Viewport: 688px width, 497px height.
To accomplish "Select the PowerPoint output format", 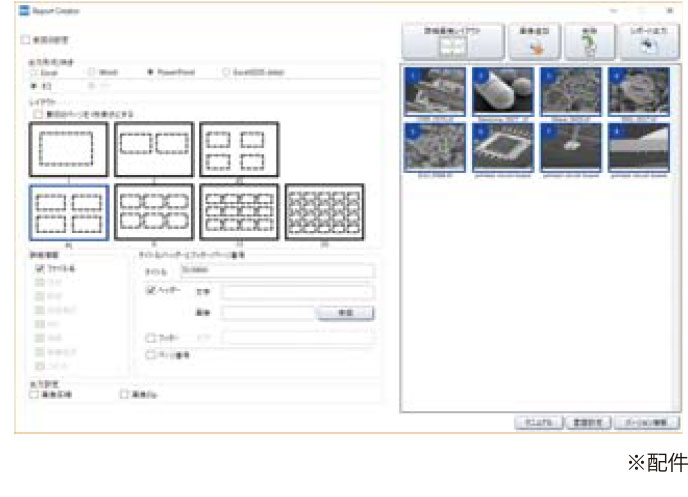I will 151,73.
